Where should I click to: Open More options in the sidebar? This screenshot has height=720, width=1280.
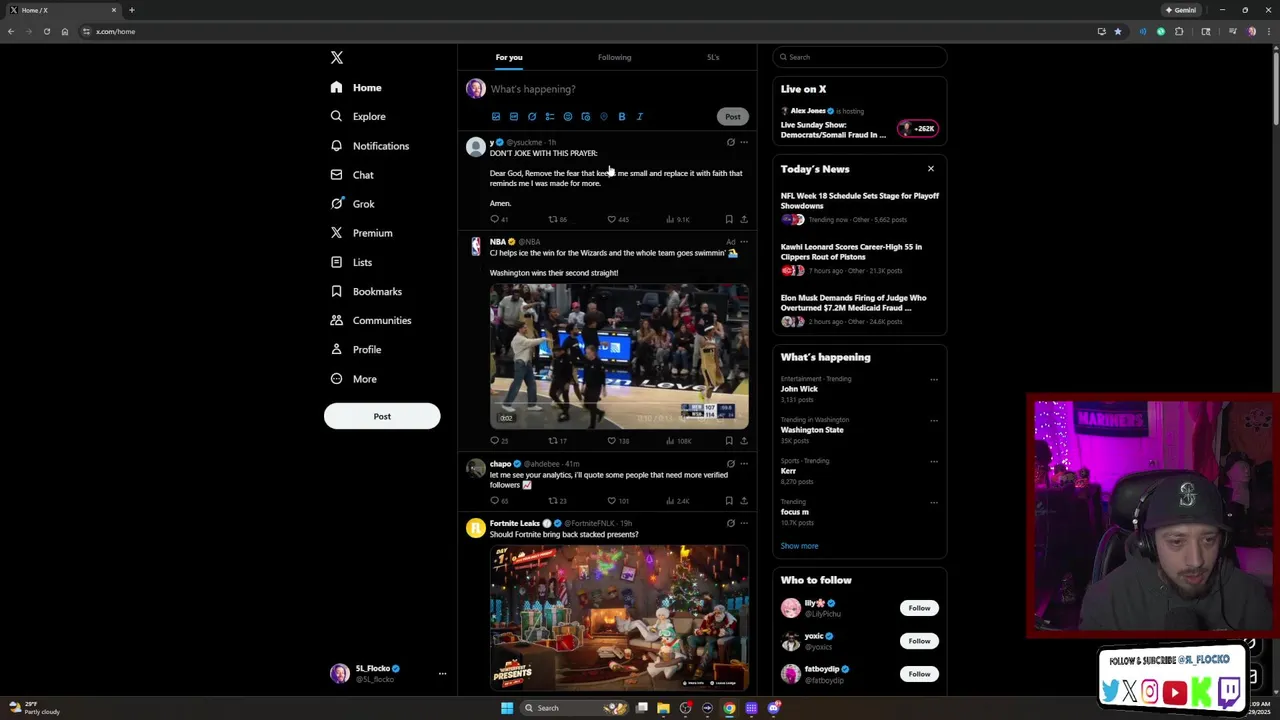(x=353, y=379)
